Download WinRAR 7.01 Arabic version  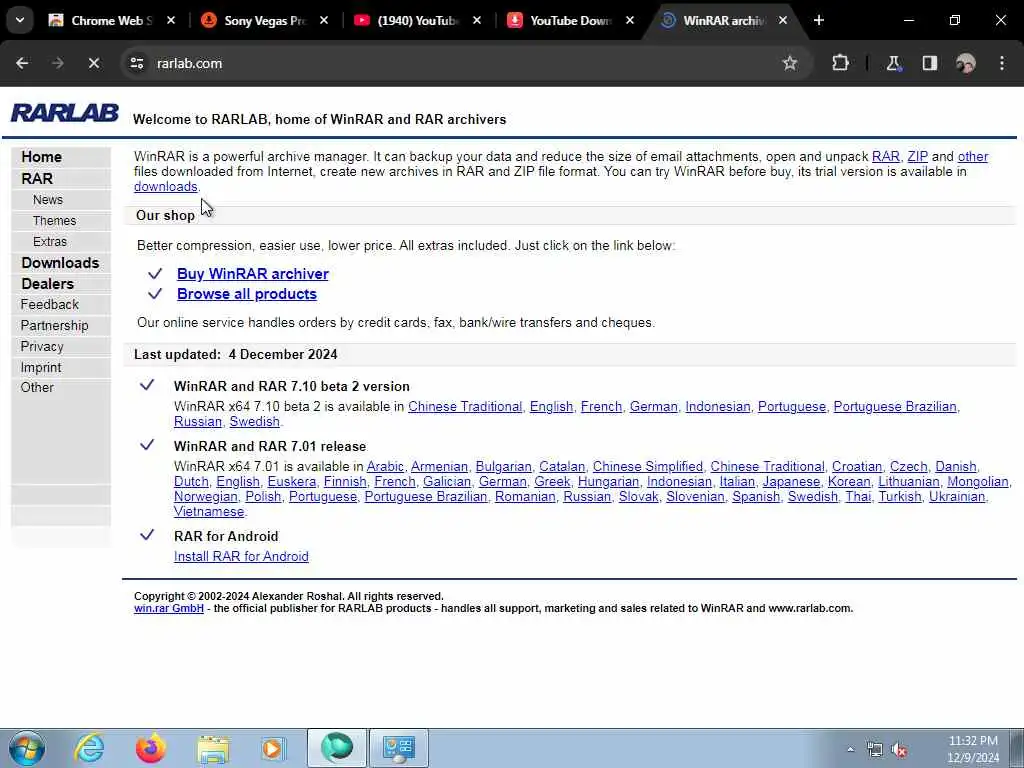[385, 467]
